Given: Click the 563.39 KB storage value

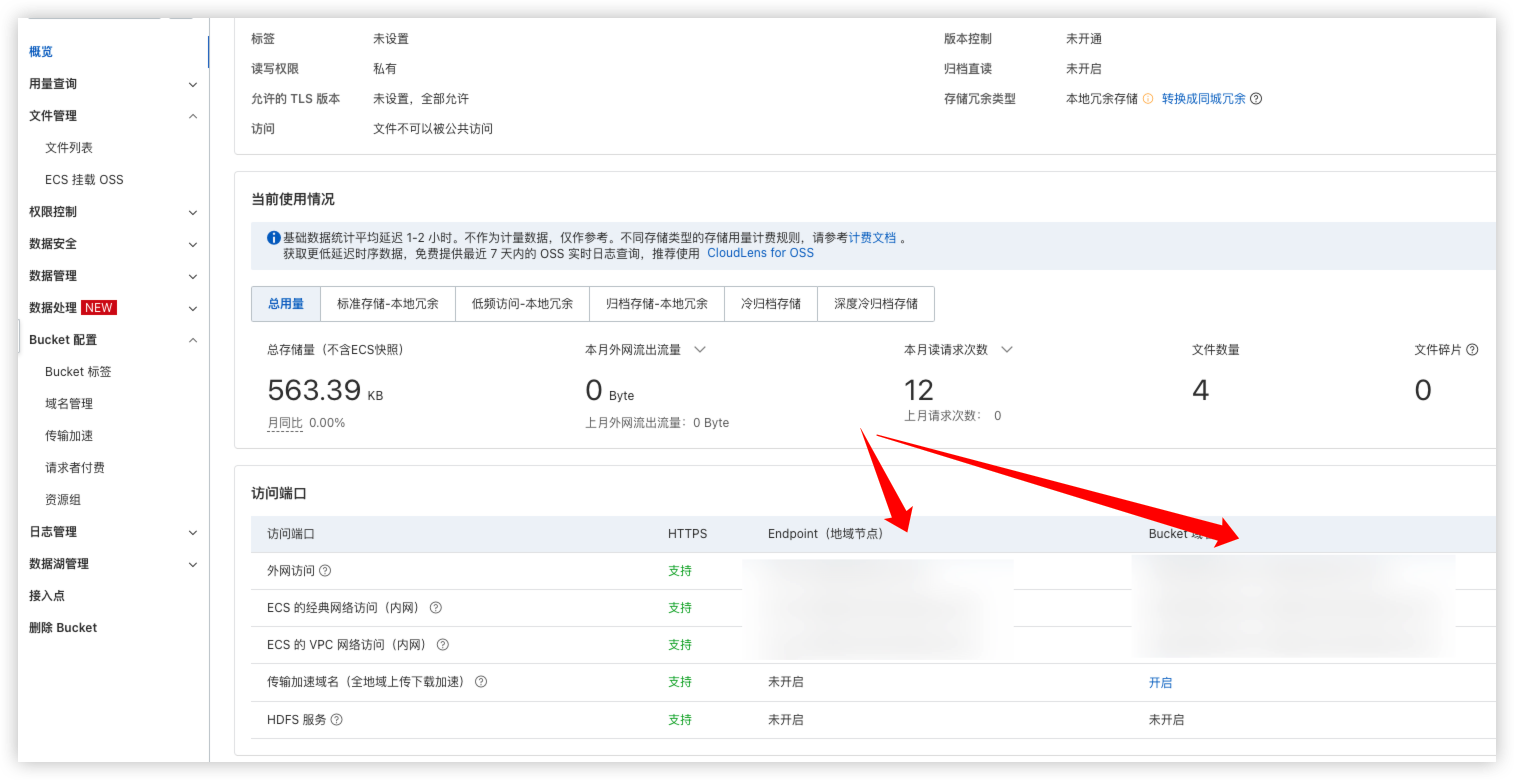Looking at the screenshot, I should point(325,391).
